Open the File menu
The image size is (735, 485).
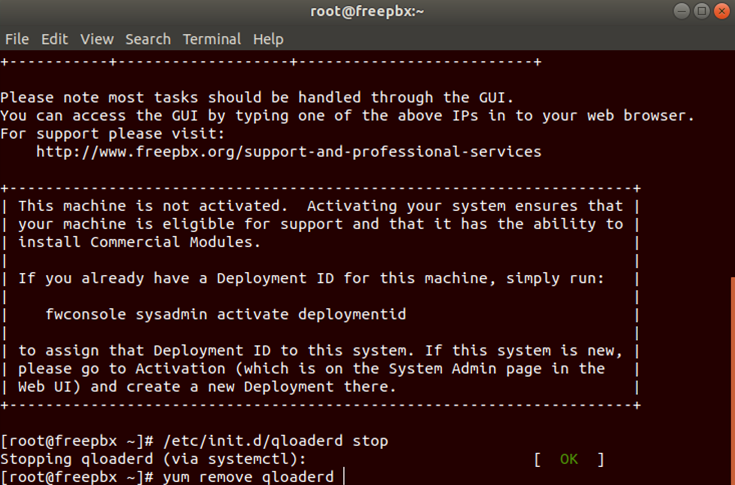pos(17,39)
